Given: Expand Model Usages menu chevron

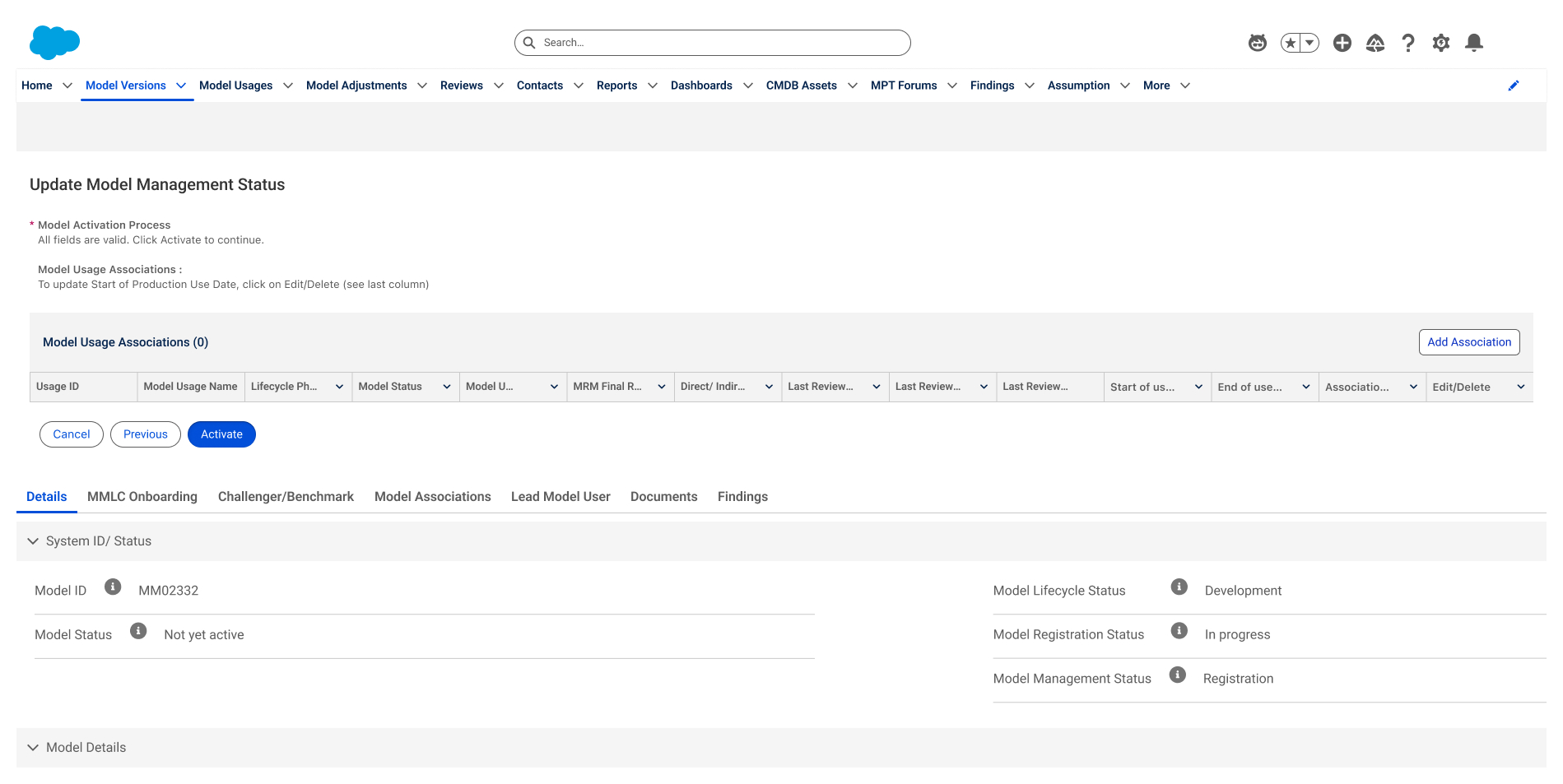Looking at the screenshot, I should coord(288,86).
